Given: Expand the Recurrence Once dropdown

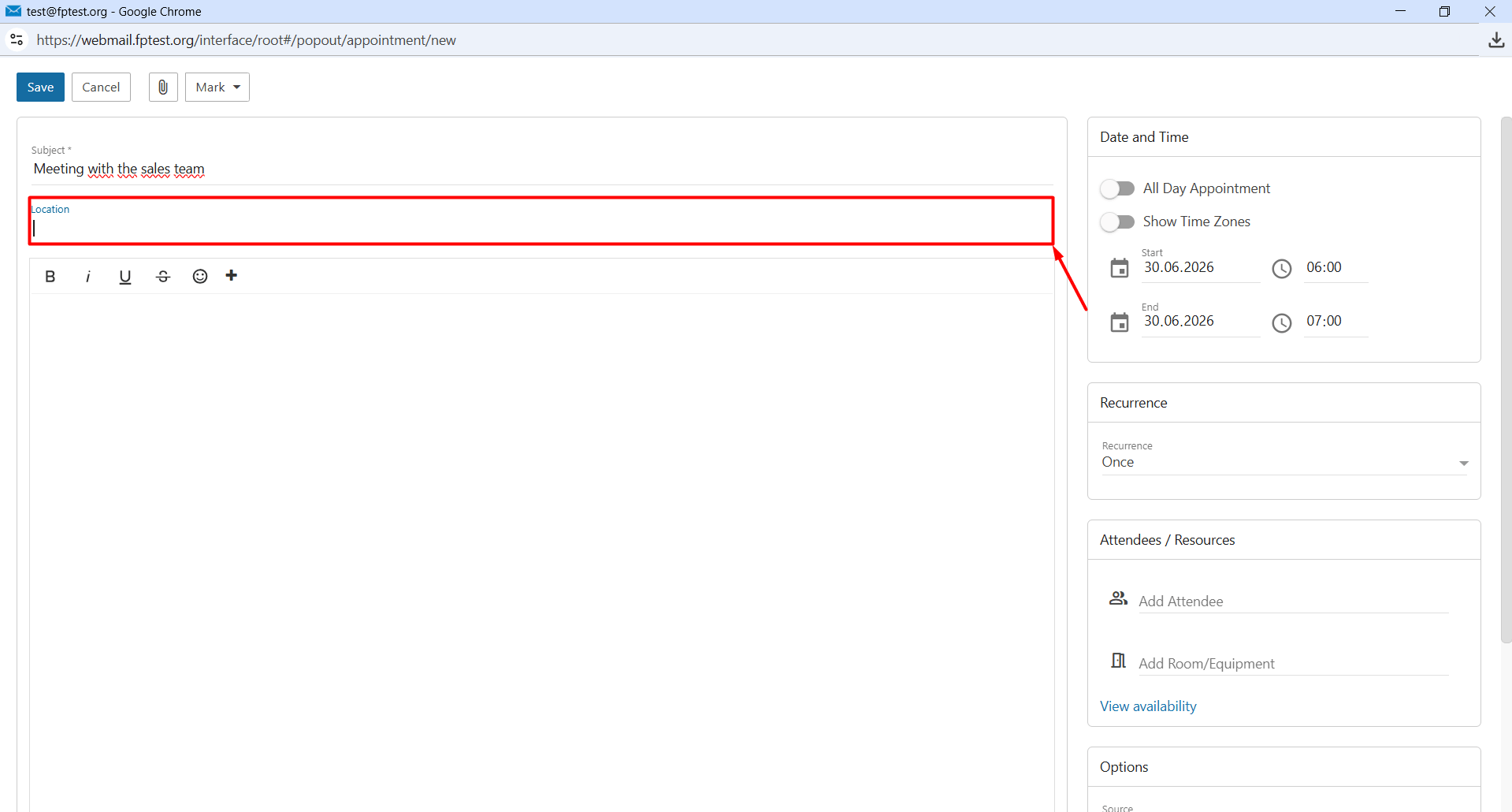Looking at the screenshot, I should pos(1285,462).
